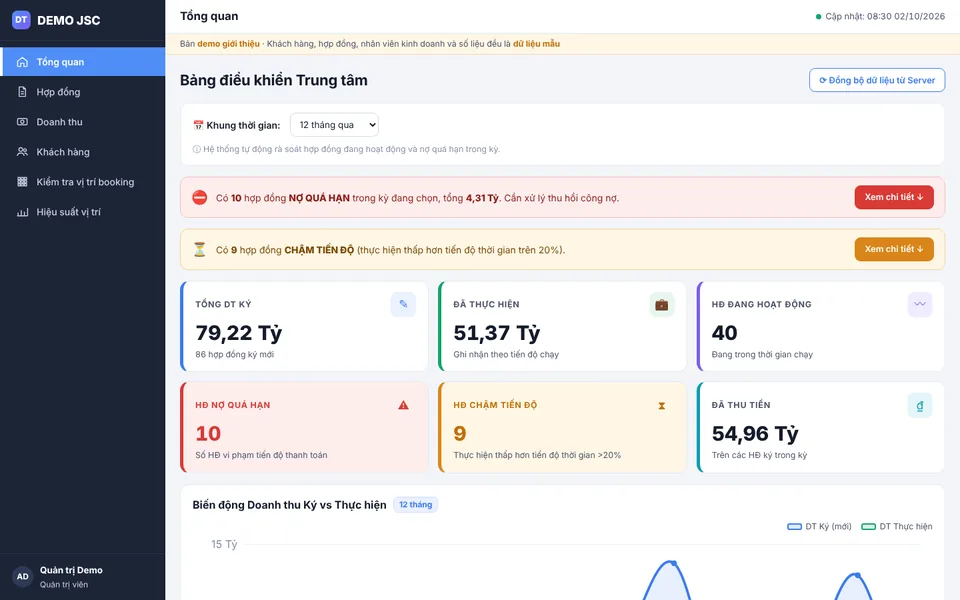Click the Quản trị Demo user profile
Viewport: 960px width, 600px height.
tap(83, 577)
